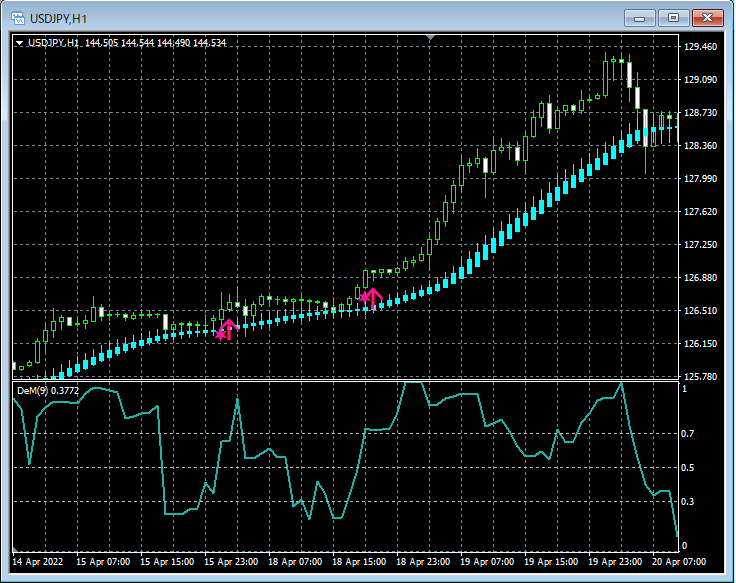The image size is (736, 583).
Task: Click the 125.780 price scale label
Action: click(x=700, y=376)
